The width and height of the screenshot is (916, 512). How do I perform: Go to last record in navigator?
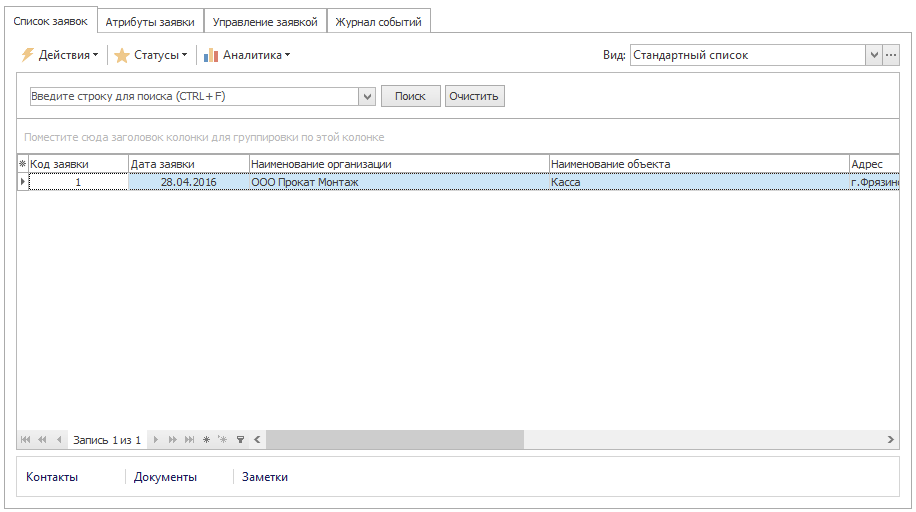pos(189,440)
